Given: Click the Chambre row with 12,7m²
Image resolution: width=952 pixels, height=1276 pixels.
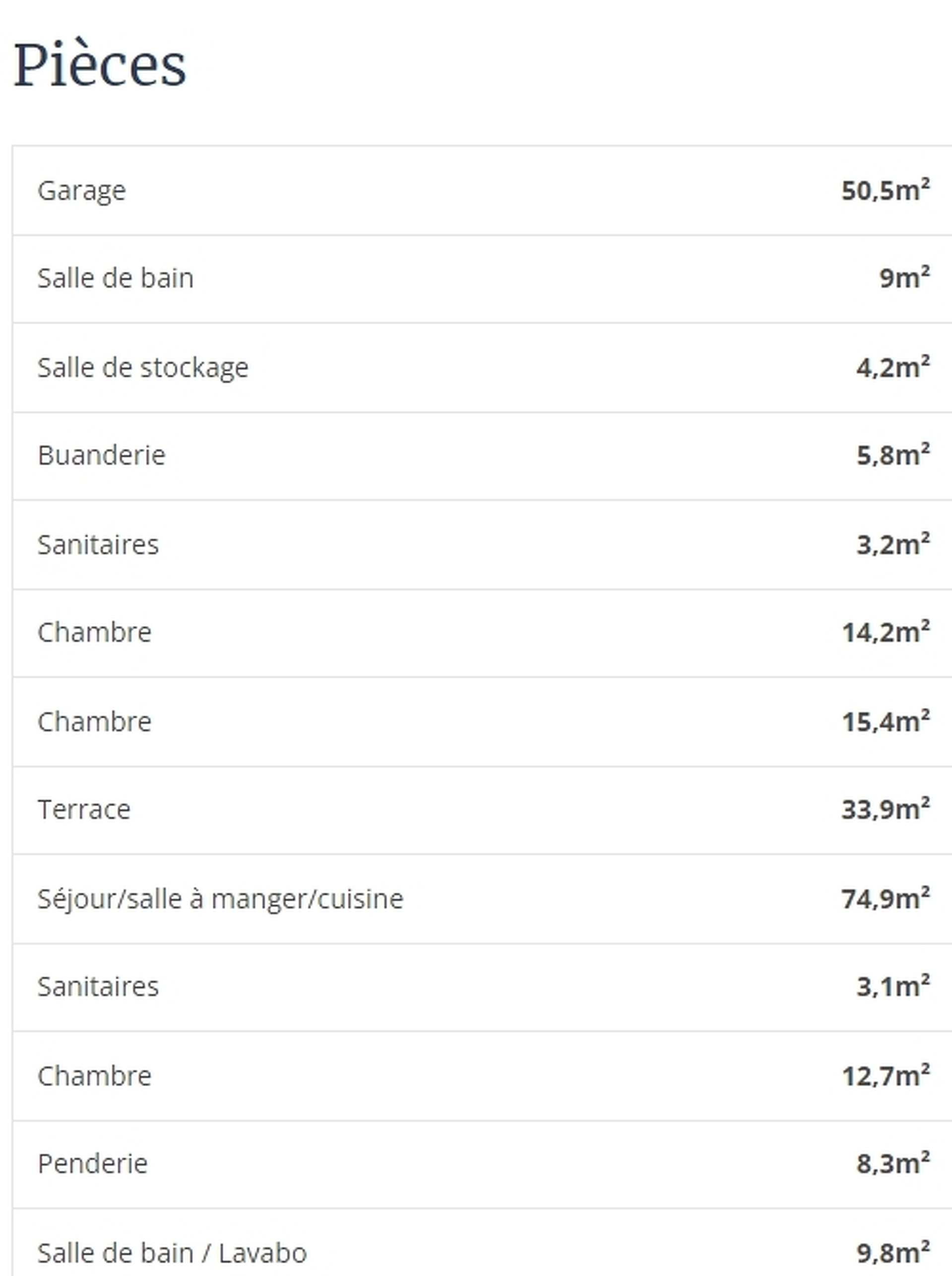Looking at the screenshot, I should click(x=482, y=1076).
